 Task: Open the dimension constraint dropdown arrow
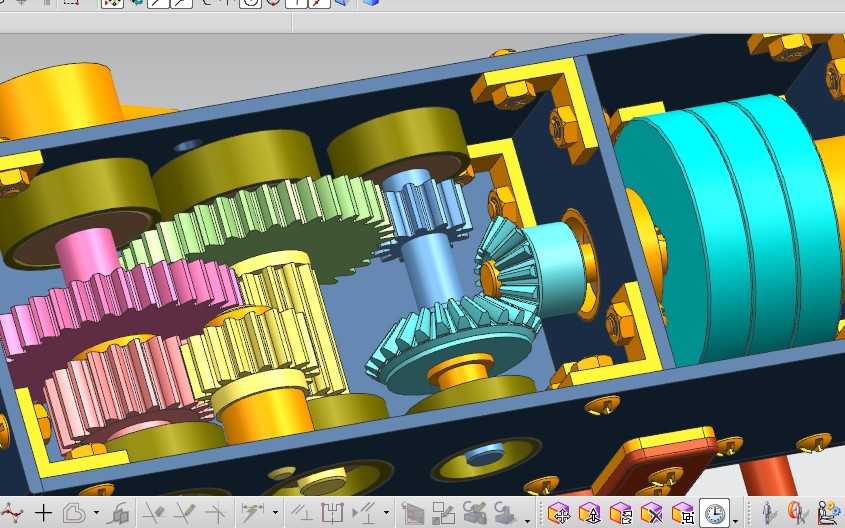[275, 513]
